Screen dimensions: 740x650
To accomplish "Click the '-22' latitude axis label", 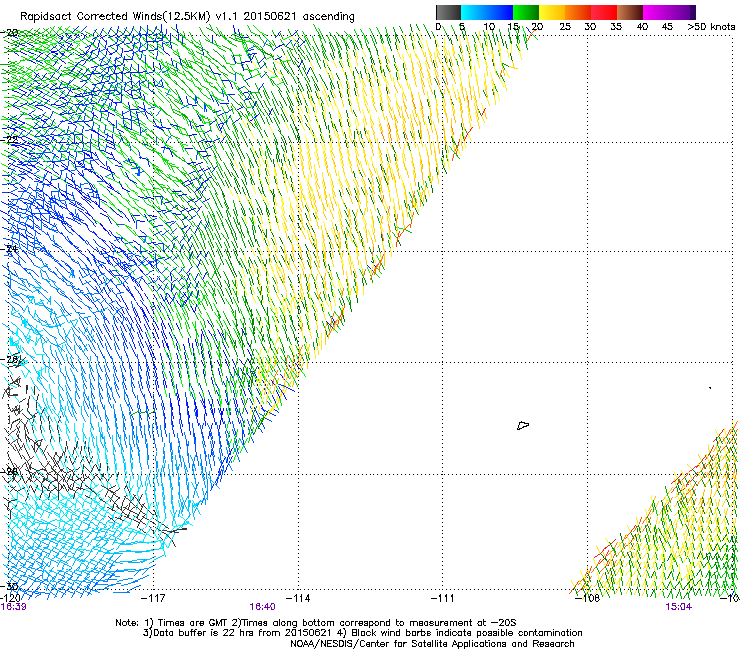I will point(10,140).
